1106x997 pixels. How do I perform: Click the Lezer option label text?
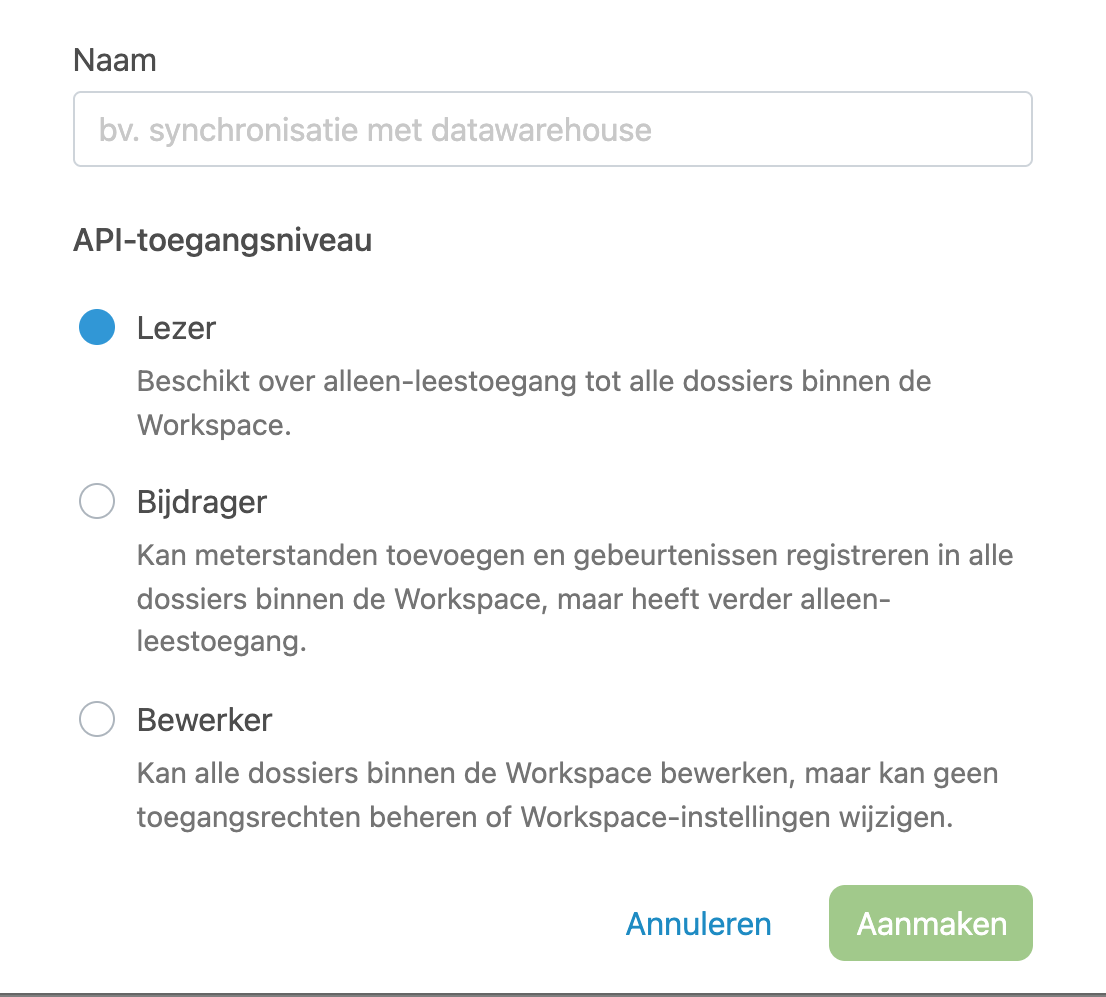(176, 328)
